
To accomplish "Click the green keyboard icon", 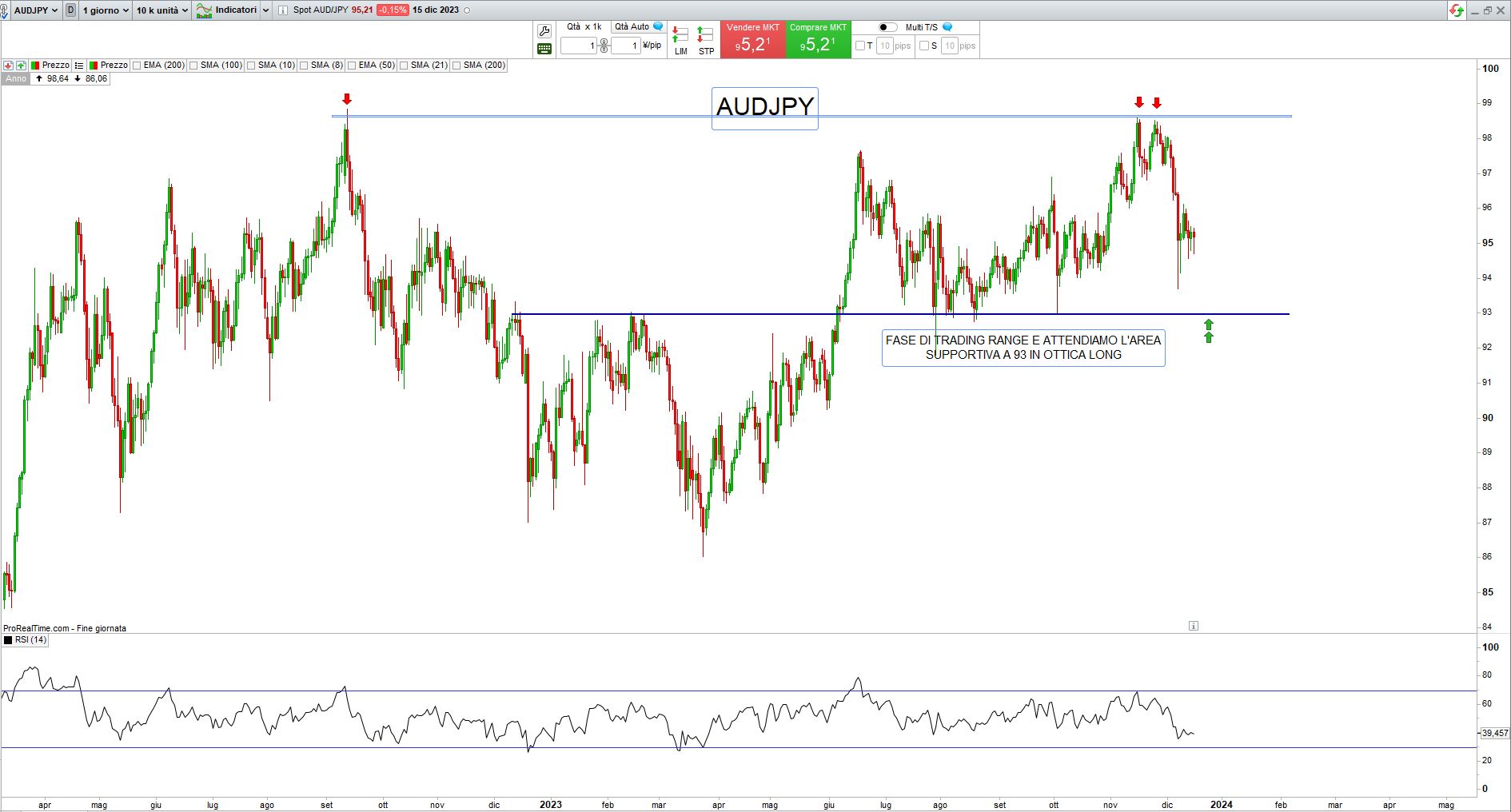I will (544, 49).
